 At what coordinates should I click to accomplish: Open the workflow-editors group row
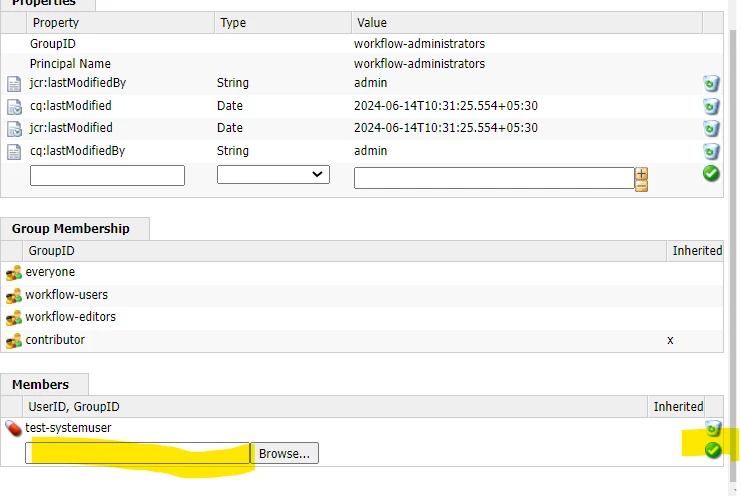click(x=362, y=317)
